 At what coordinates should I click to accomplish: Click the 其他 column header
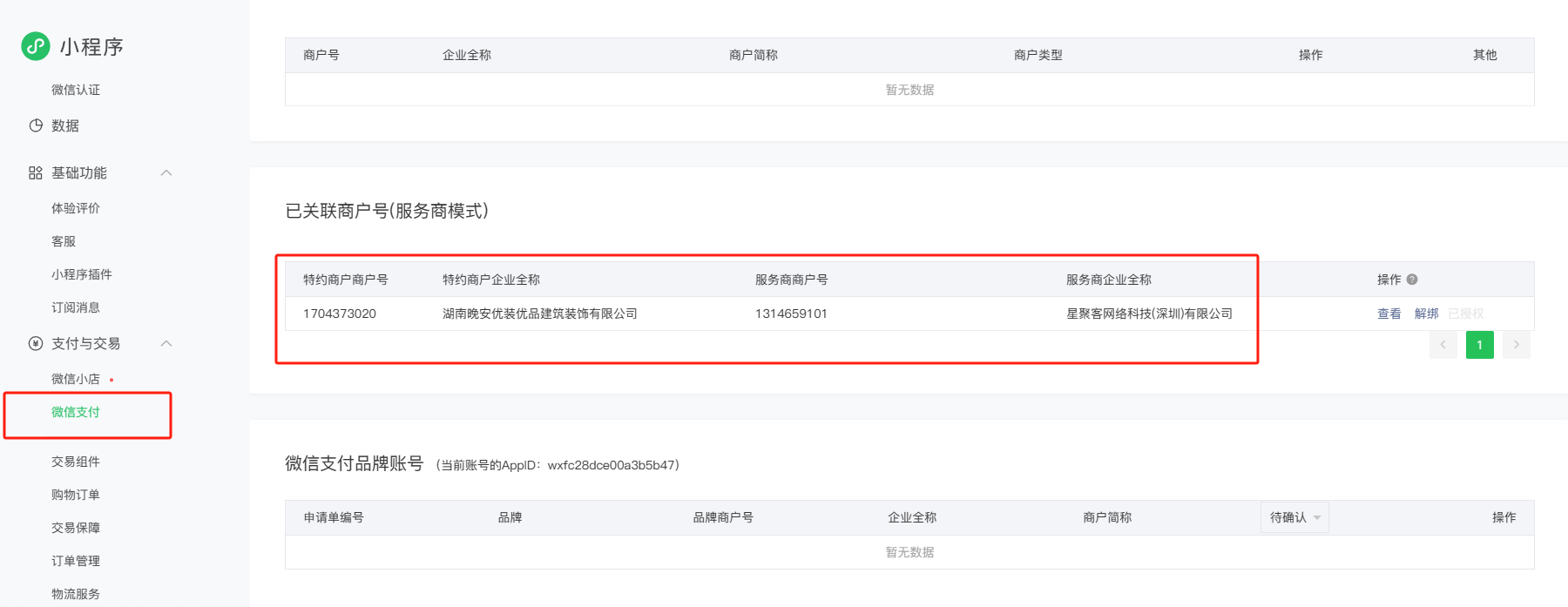(x=1485, y=55)
